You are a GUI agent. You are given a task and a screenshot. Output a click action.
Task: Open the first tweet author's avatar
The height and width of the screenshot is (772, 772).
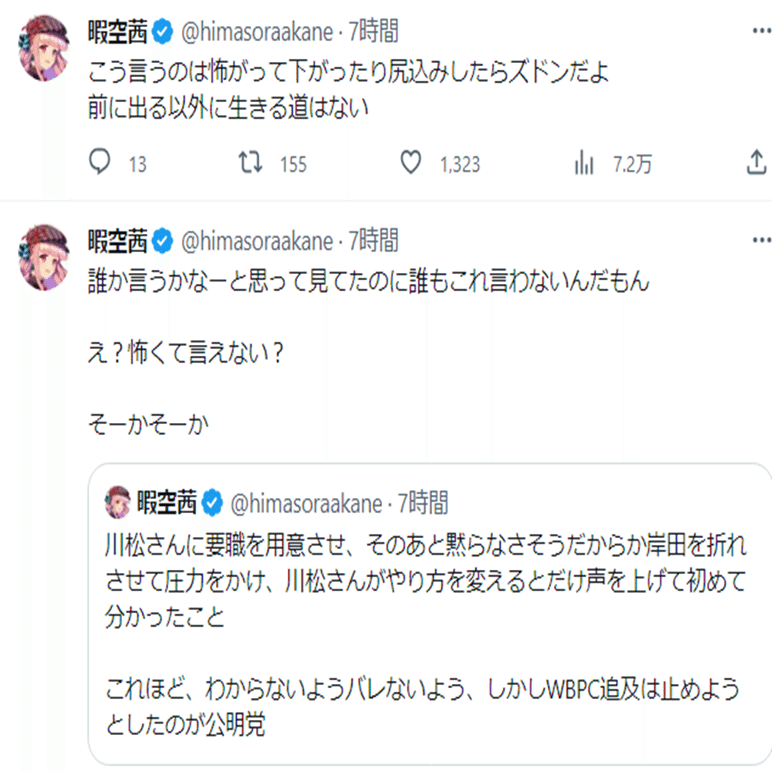(45, 51)
